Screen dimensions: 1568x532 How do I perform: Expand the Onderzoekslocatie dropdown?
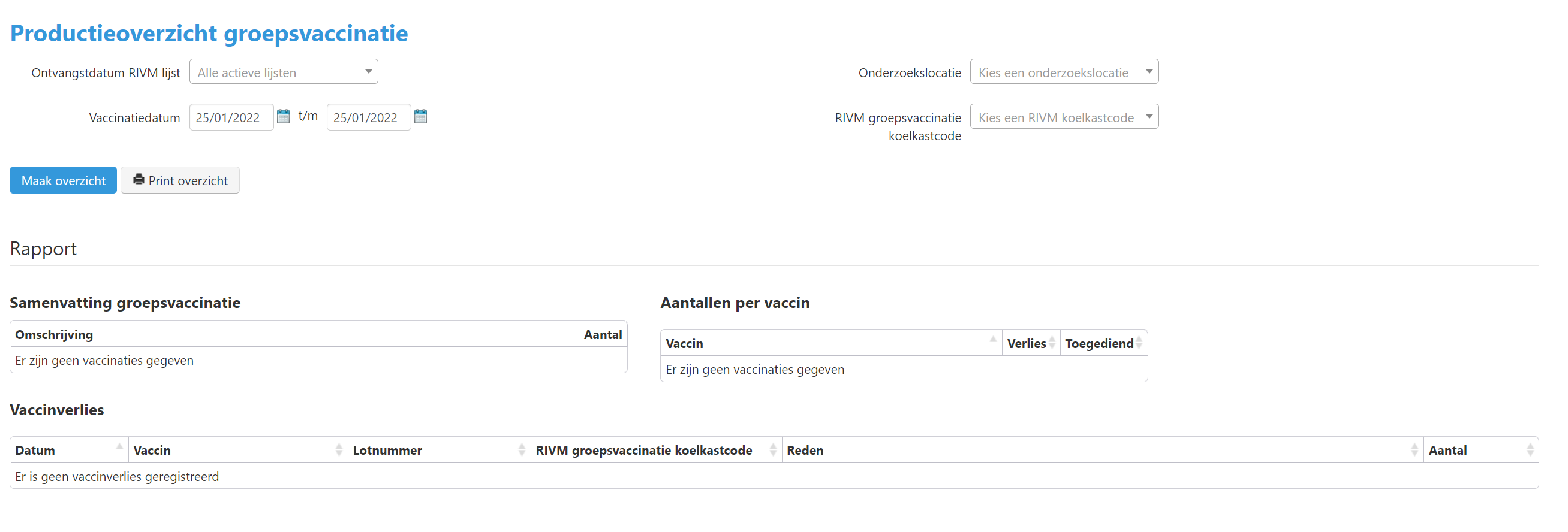click(1063, 72)
